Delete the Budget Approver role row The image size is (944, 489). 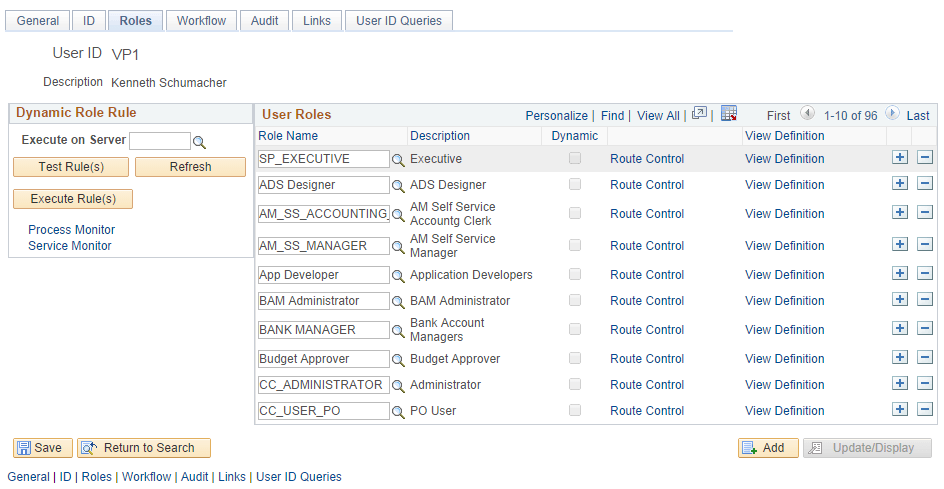point(925,357)
